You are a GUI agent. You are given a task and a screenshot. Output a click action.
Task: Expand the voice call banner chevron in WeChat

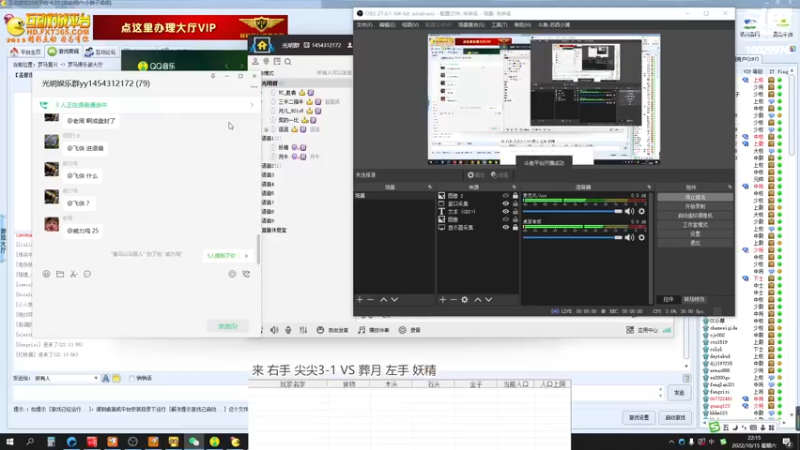(x=252, y=105)
